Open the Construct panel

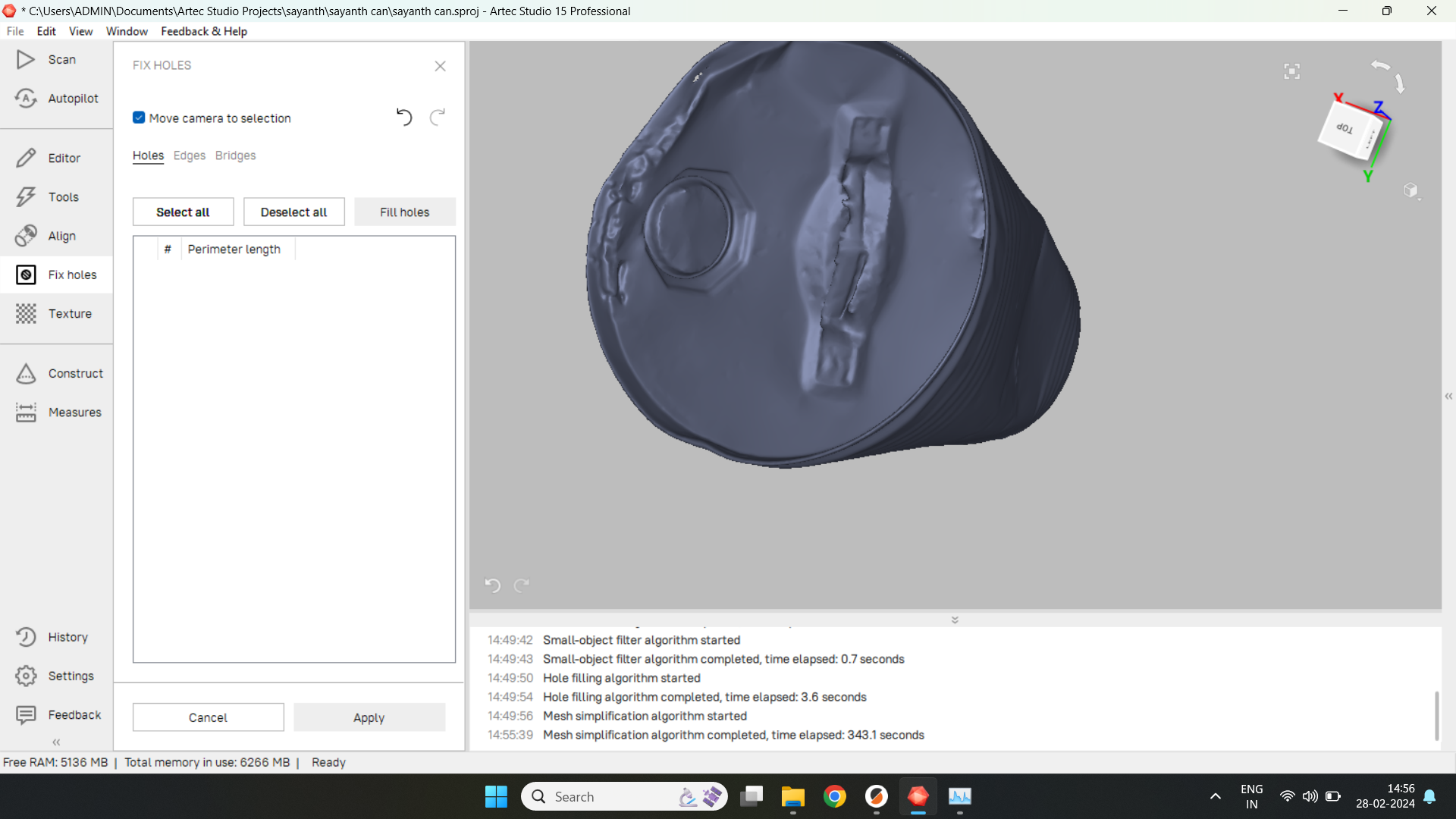click(x=26, y=373)
